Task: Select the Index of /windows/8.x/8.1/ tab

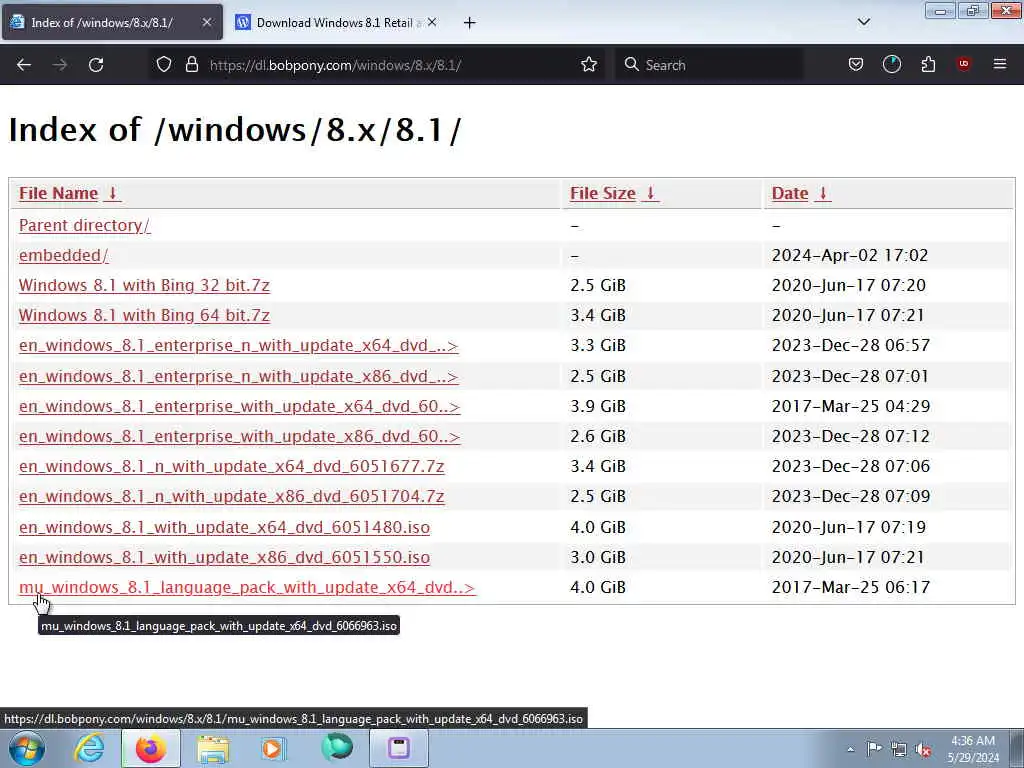Action: tap(112, 23)
